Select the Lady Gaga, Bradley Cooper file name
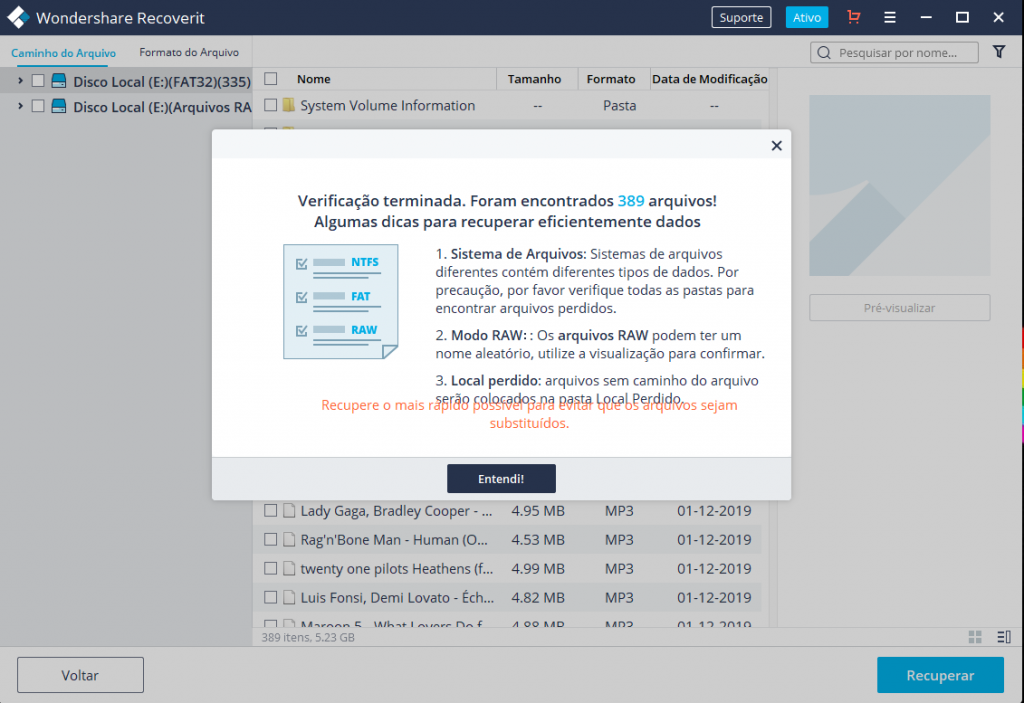1024x703 pixels. (396, 511)
